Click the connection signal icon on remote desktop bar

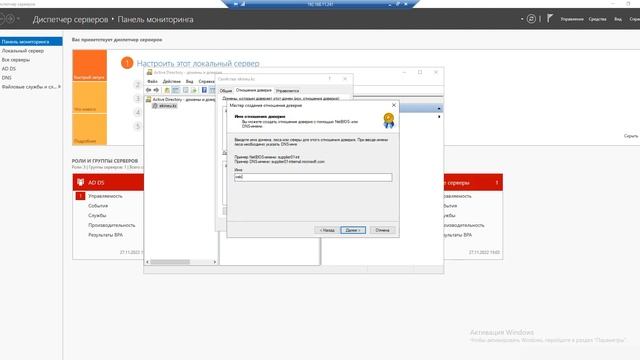click(243, 4)
